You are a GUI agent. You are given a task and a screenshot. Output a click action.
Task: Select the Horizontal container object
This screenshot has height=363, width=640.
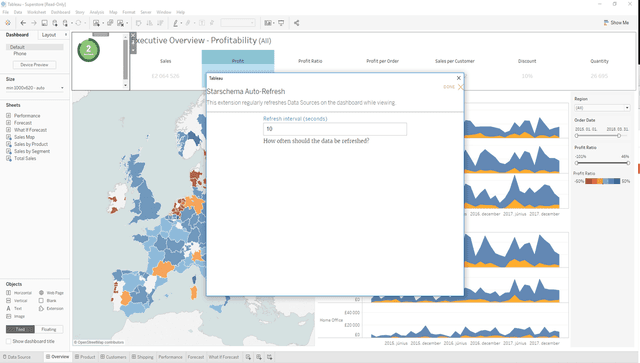click(x=19, y=293)
